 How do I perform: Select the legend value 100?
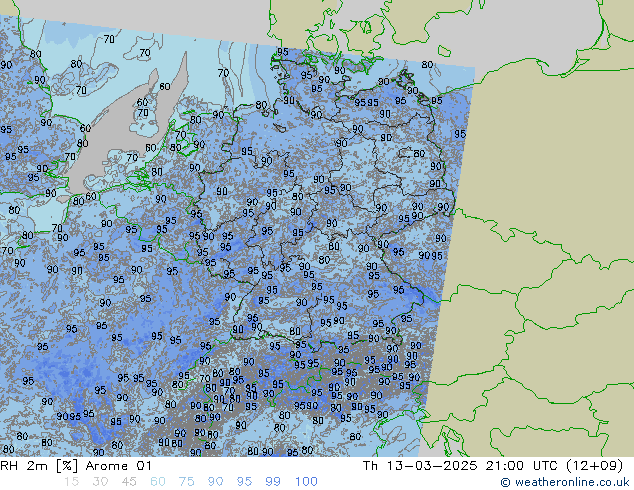306,482
